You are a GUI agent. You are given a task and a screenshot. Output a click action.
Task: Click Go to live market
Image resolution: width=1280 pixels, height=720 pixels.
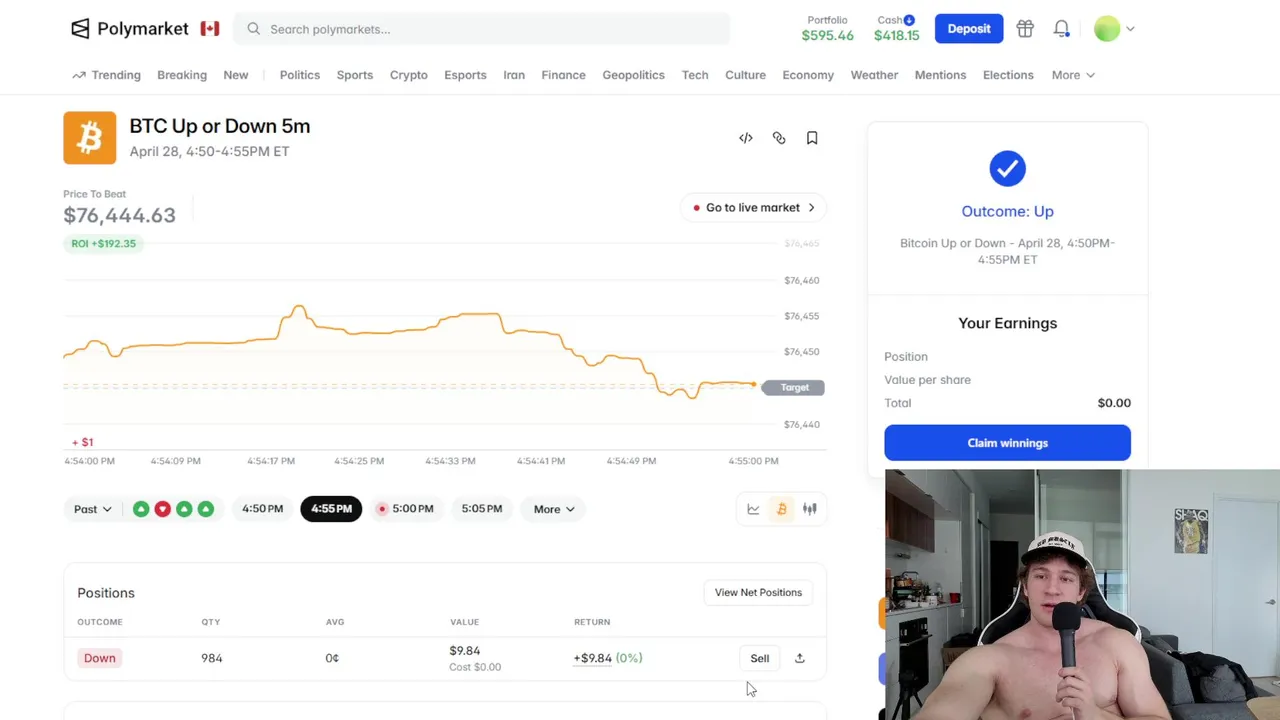coord(753,208)
